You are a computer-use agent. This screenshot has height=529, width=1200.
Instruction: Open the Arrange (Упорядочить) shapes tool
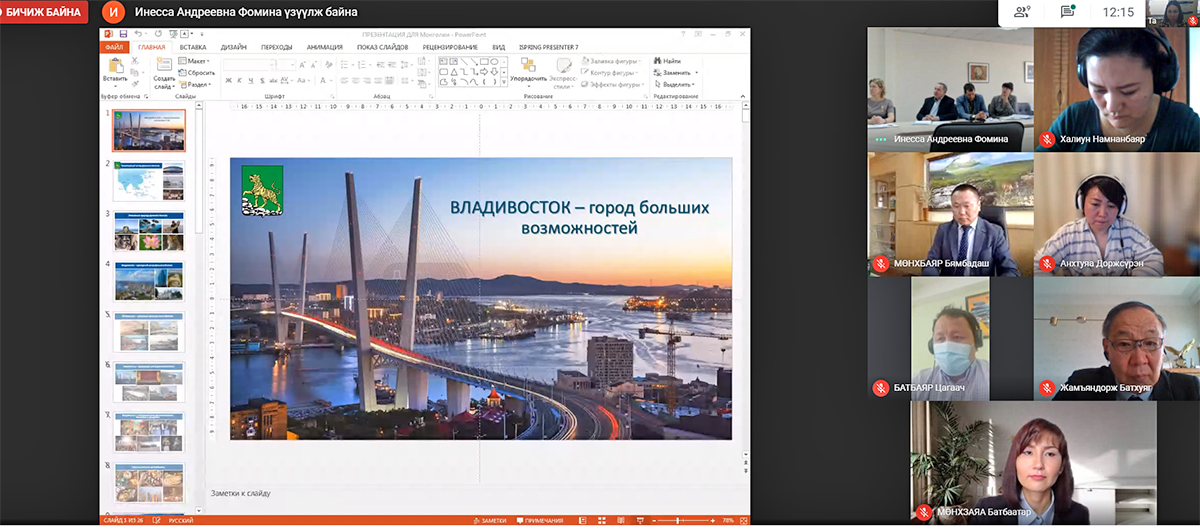click(528, 66)
